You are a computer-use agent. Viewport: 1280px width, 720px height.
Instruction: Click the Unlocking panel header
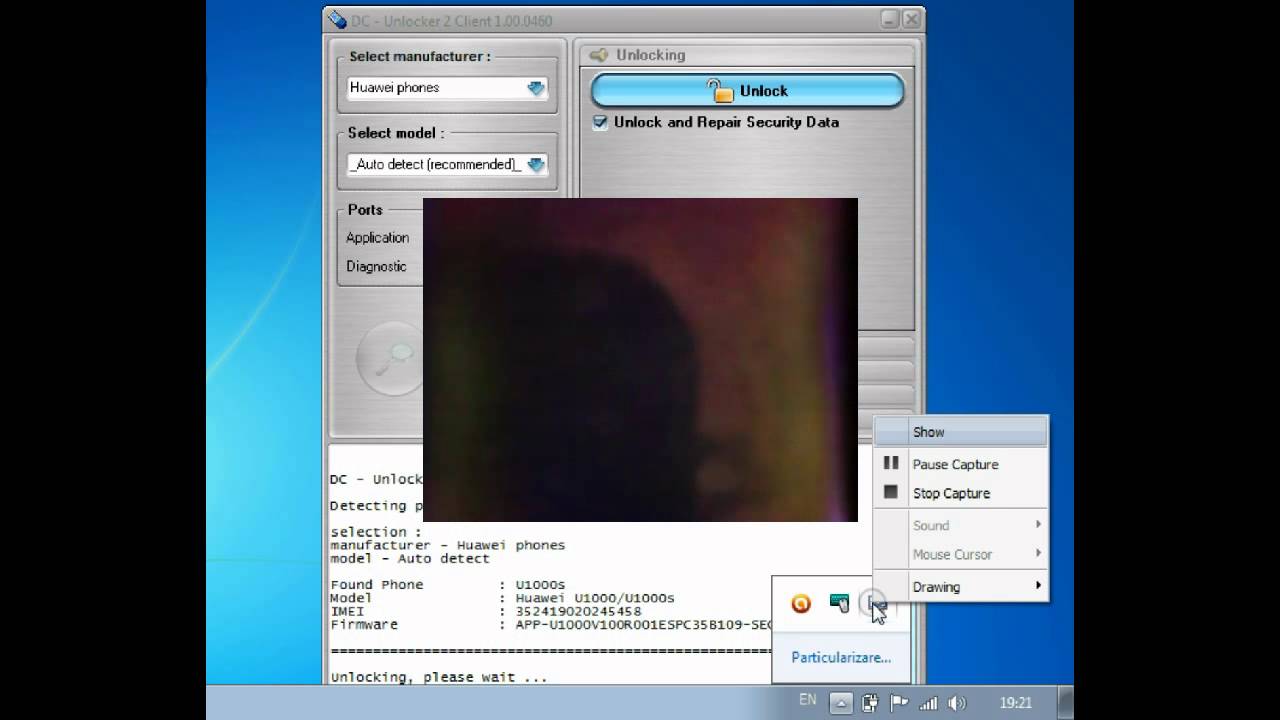click(x=747, y=55)
